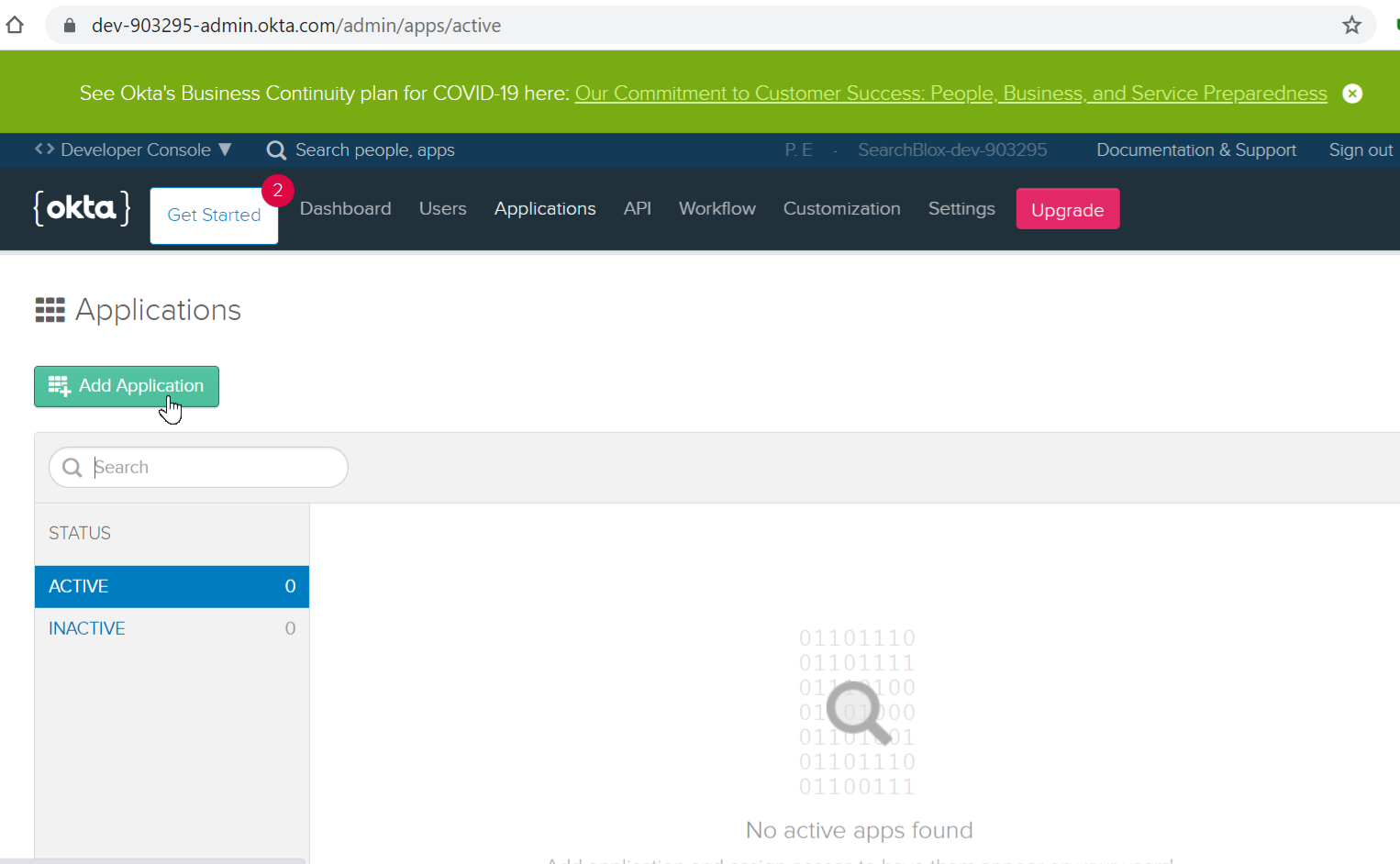Open the Developer Console dropdown
Screen dimensions: 1400x864
point(133,150)
